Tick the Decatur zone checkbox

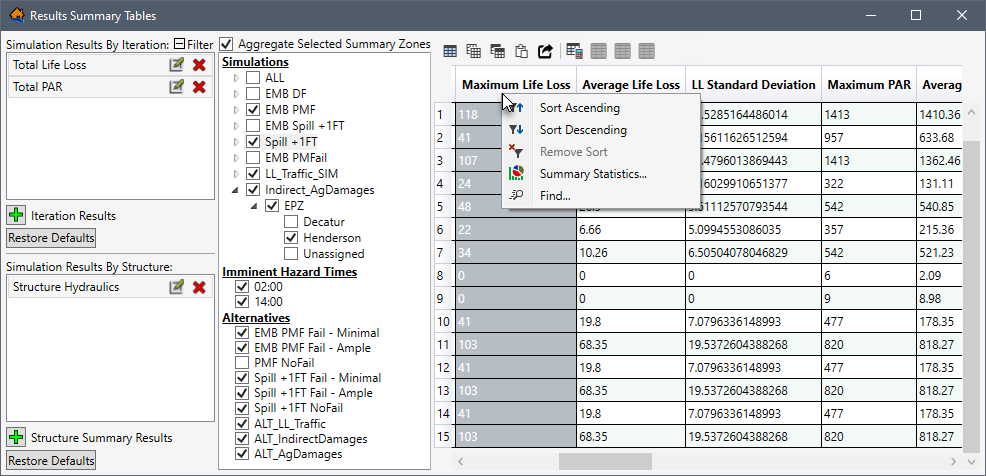291,222
